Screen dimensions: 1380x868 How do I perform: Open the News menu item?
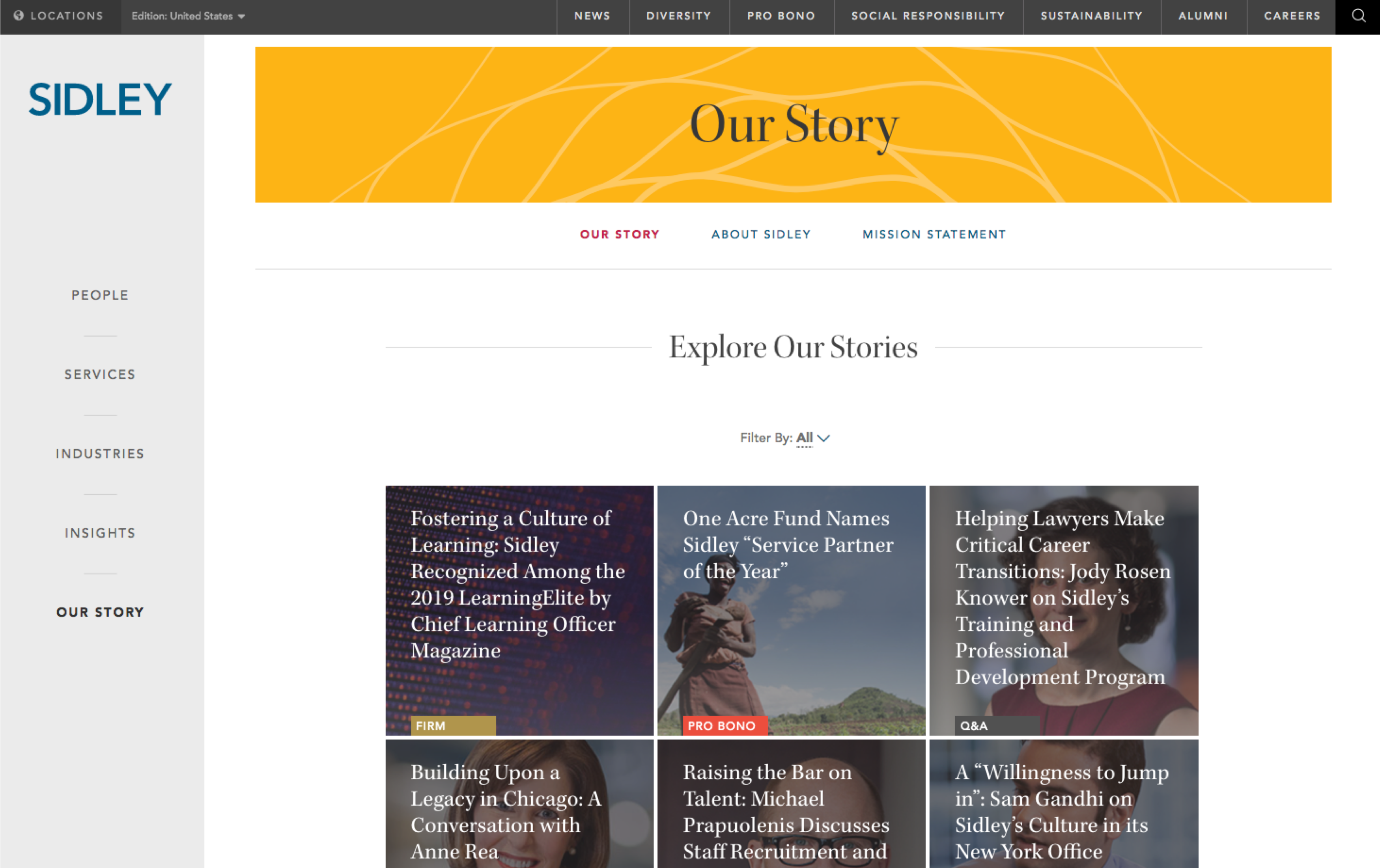(592, 16)
